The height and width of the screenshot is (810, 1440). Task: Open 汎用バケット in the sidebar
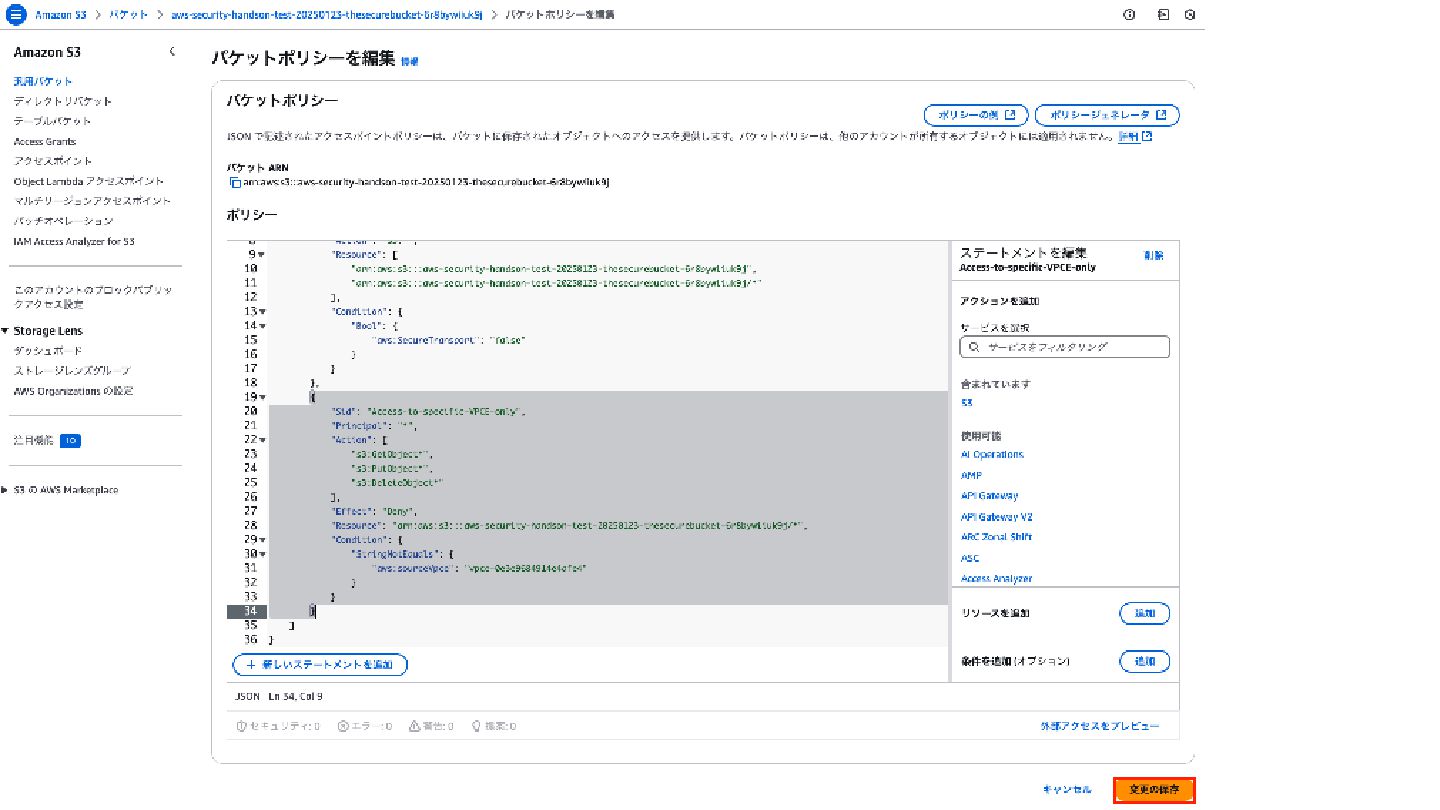pos(43,81)
